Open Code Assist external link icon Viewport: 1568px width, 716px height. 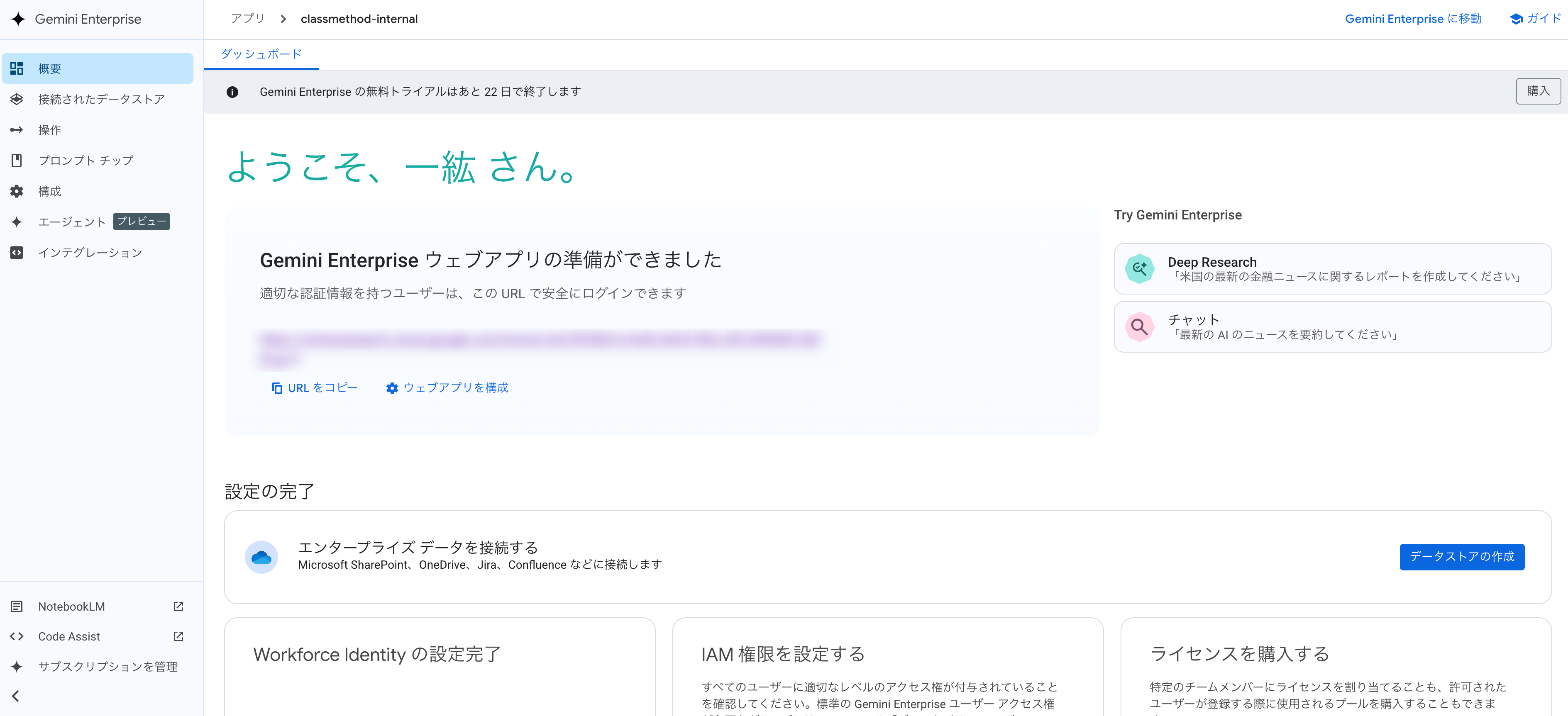click(x=178, y=636)
